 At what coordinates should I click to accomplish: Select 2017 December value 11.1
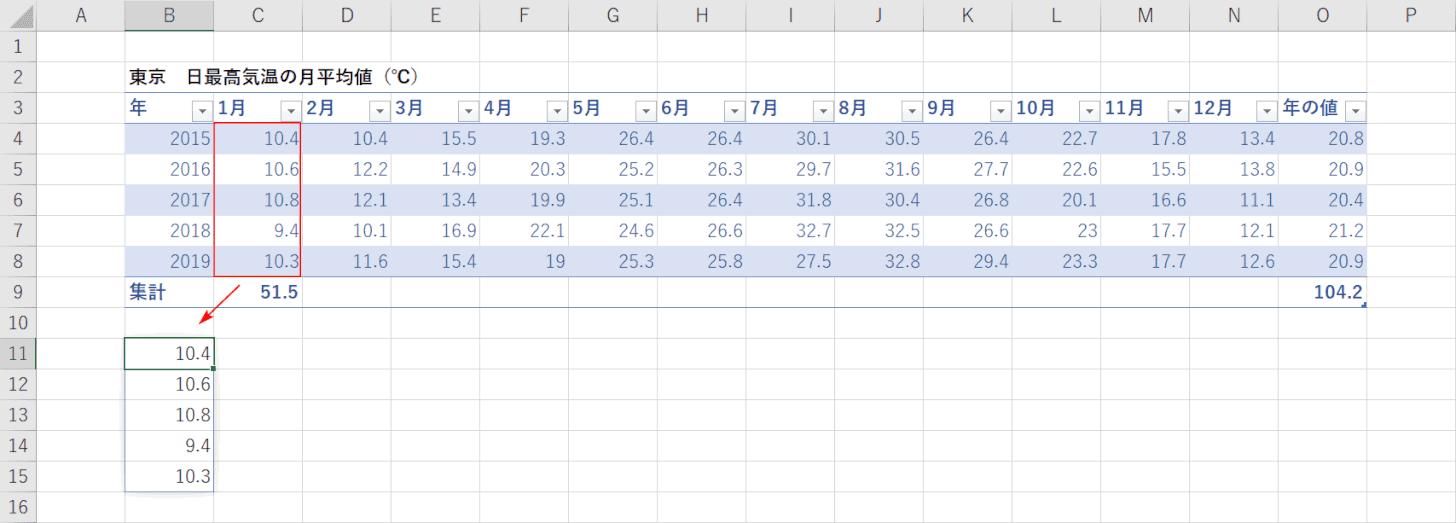1233,200
